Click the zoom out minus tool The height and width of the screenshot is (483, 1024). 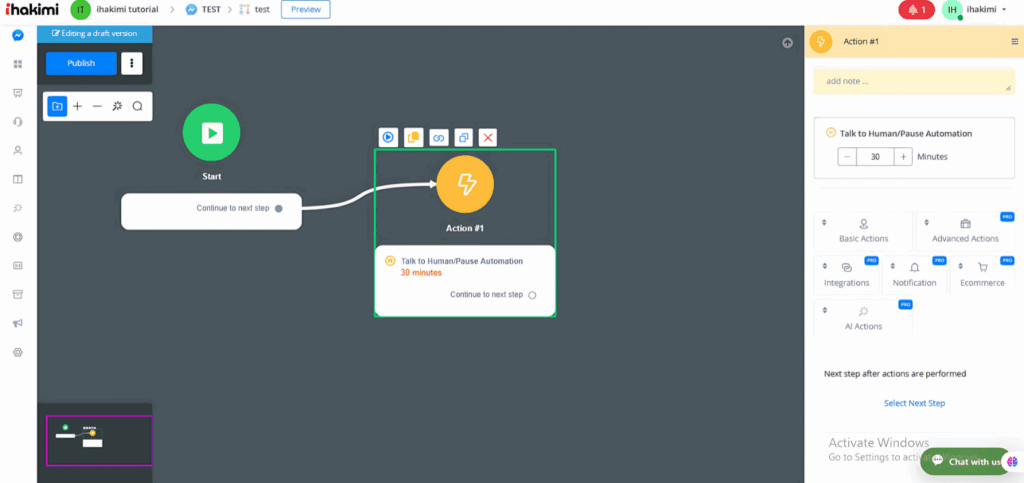tap(97, 106)
